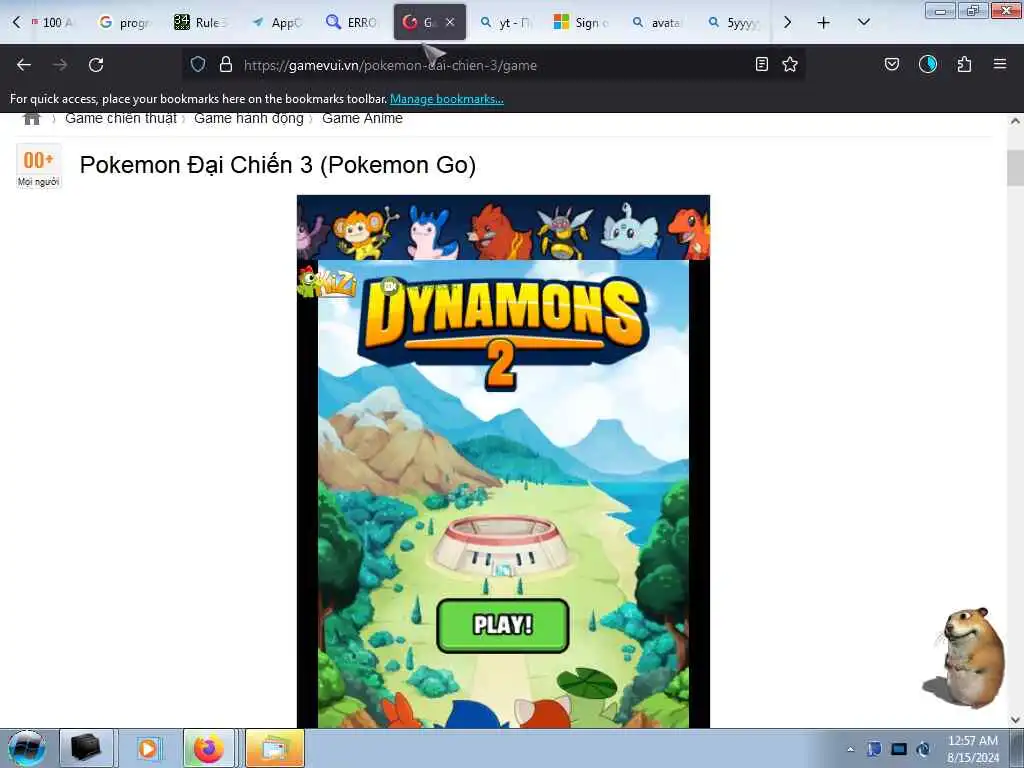Click the green PLAY! button
Screen dimensions: 1024x768
click(503, 625)
